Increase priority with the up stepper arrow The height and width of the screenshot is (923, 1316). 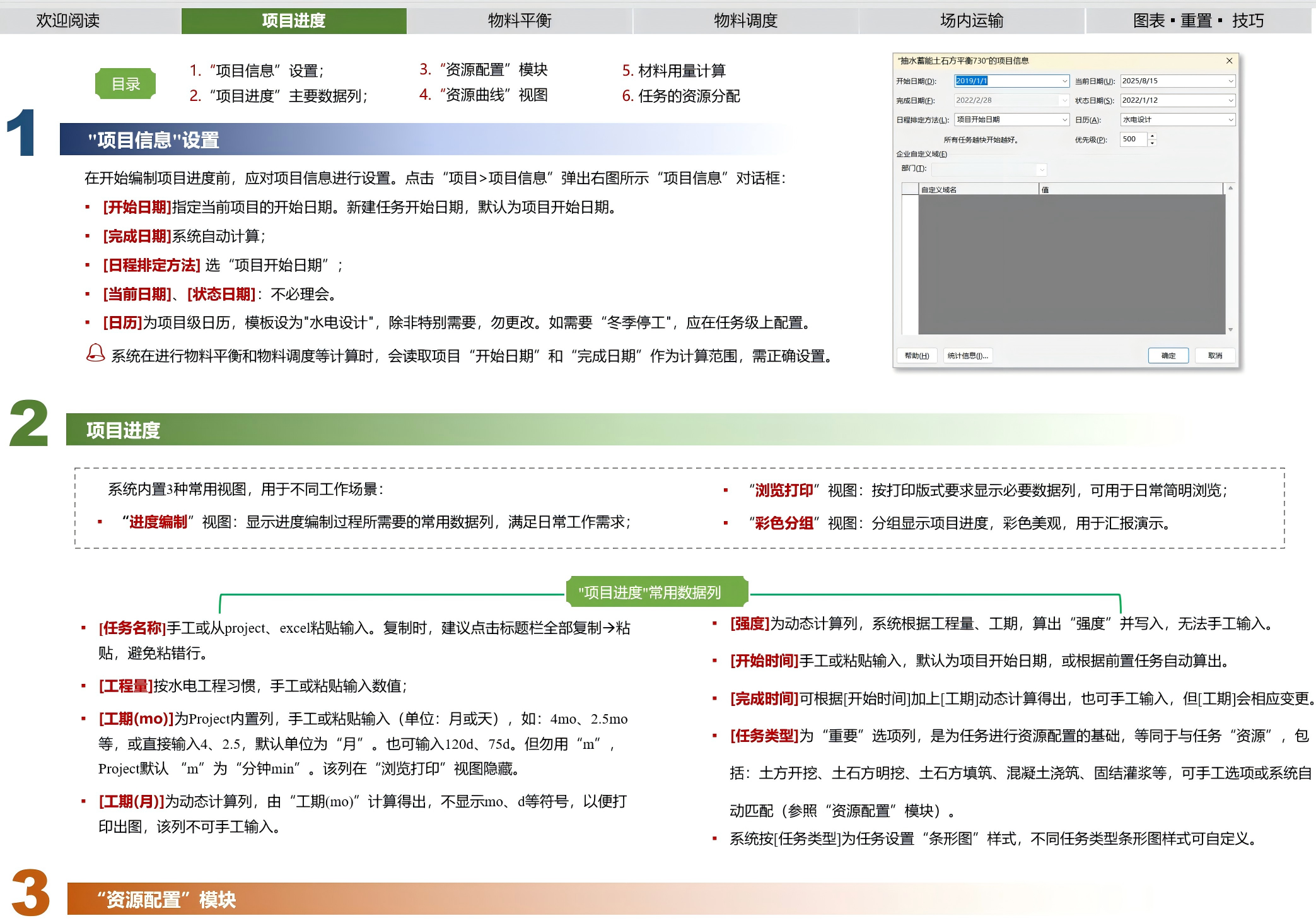tap(1152, 136)
